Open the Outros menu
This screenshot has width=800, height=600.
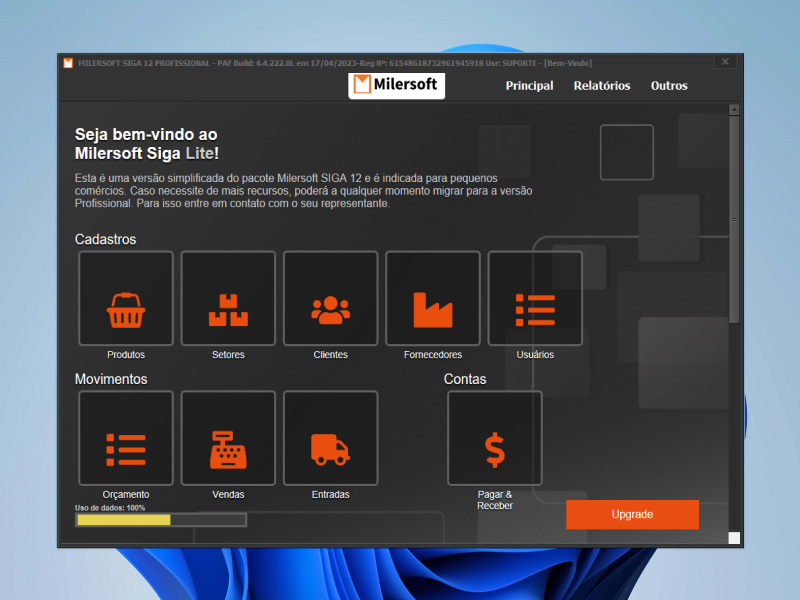[x=669, y=86]
